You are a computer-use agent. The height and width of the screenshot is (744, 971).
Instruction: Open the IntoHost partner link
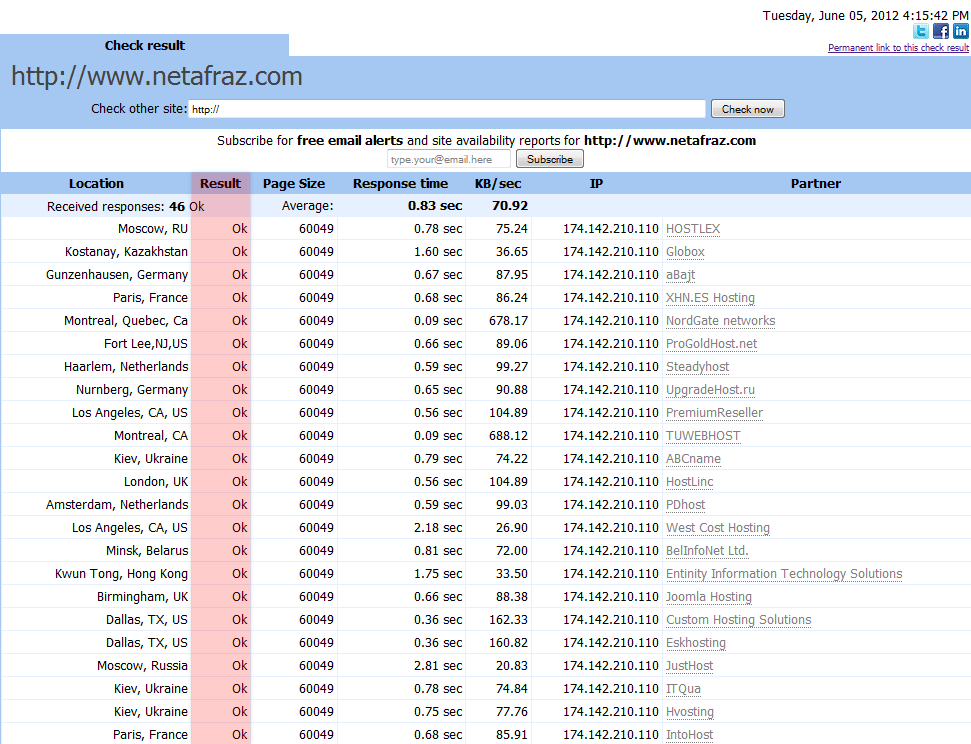pyautogui.click(x=689, y=735)
